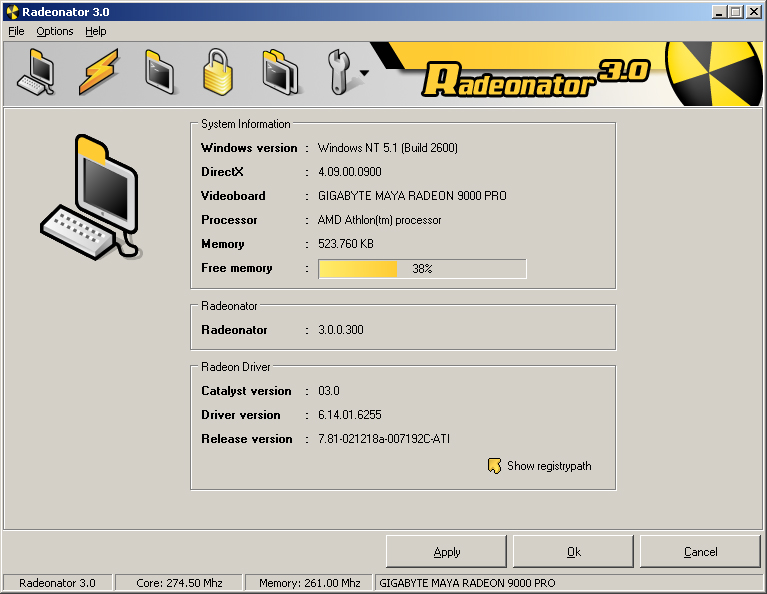Click the radiation symbol logo
The height and width of the screenshot is (594, 767).
713,73
